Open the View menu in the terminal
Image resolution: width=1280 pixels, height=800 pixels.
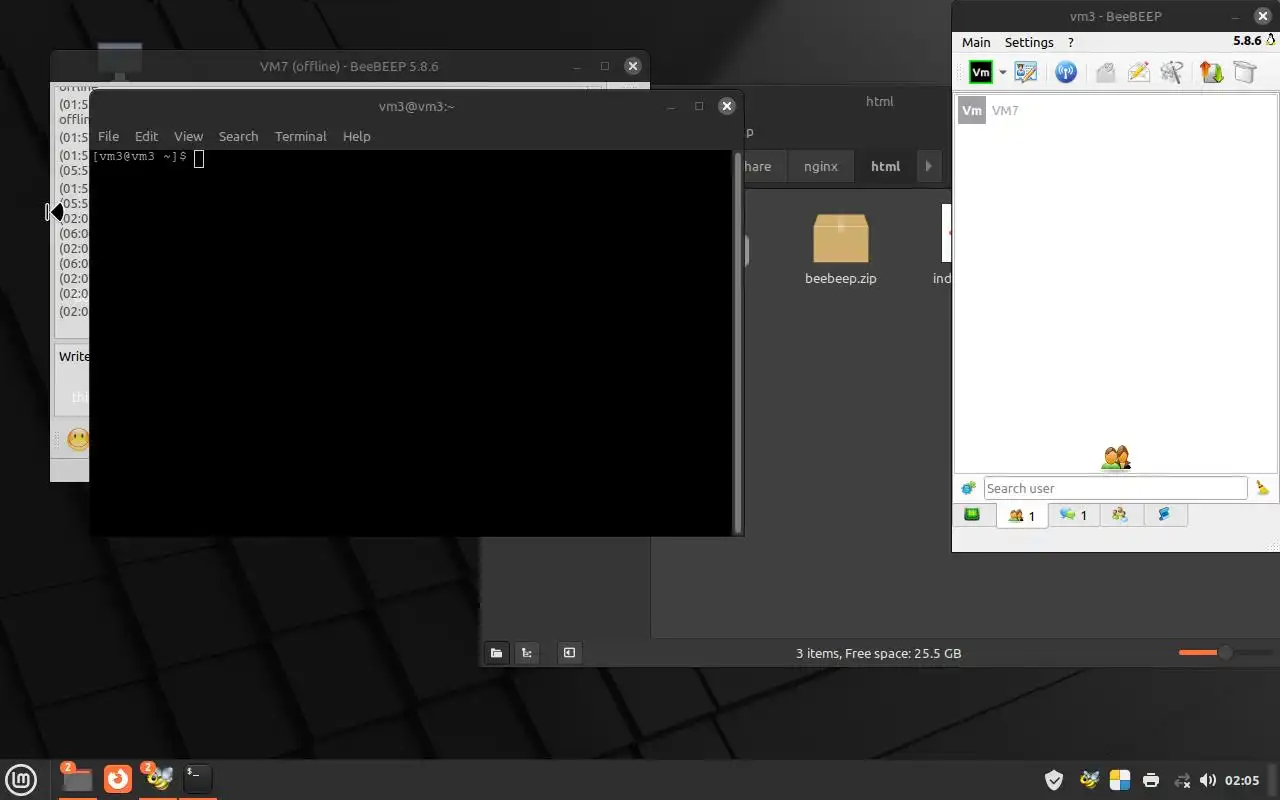click(x=188, y=136)
